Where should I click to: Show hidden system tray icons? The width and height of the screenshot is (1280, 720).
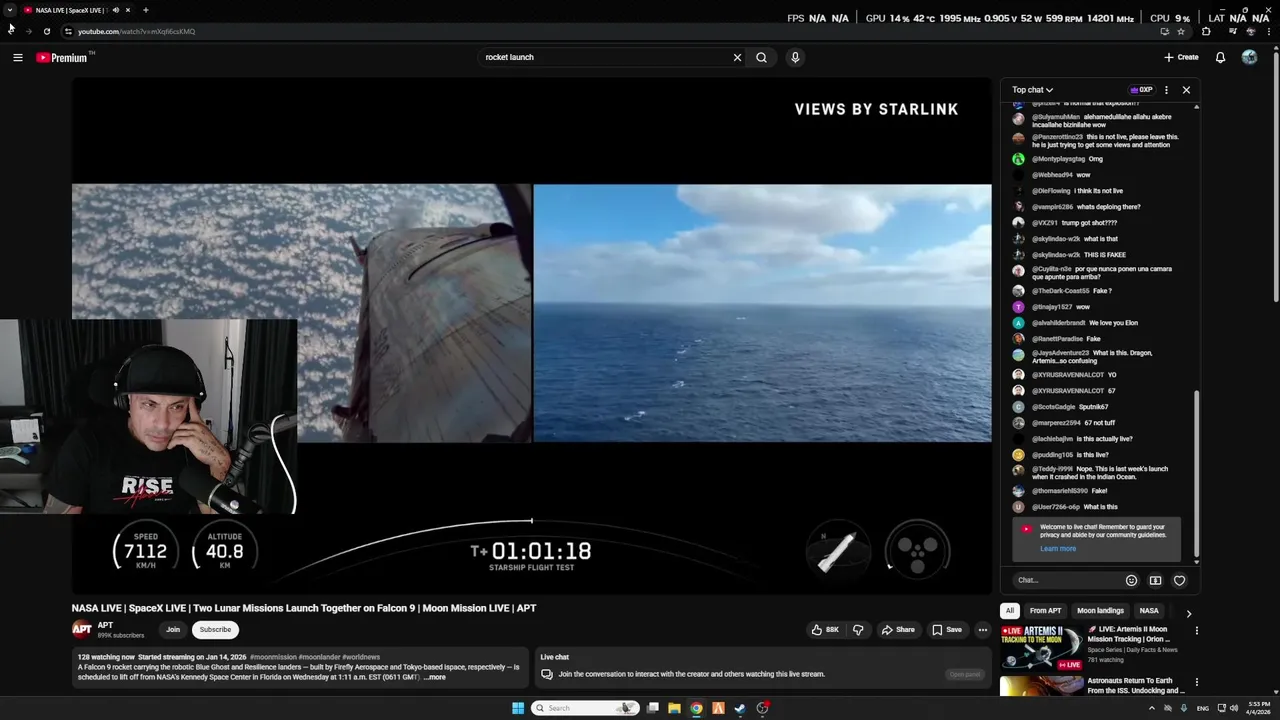[x=1151, y=708]
